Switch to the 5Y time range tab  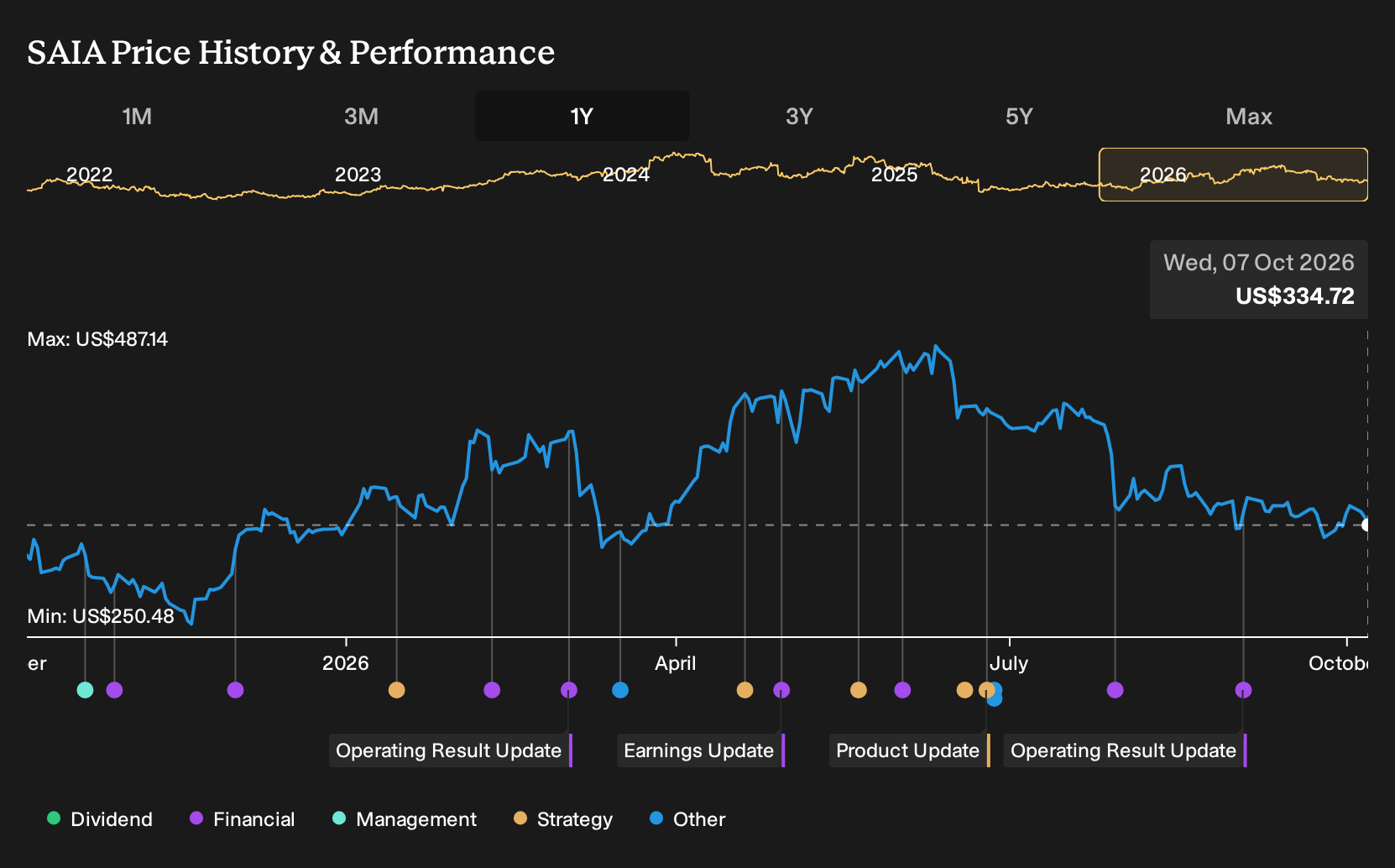1019,116
